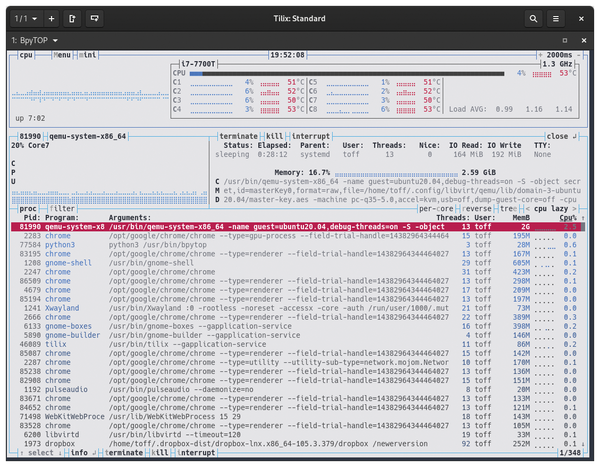Close the process detail box

(x=561, y=136)
